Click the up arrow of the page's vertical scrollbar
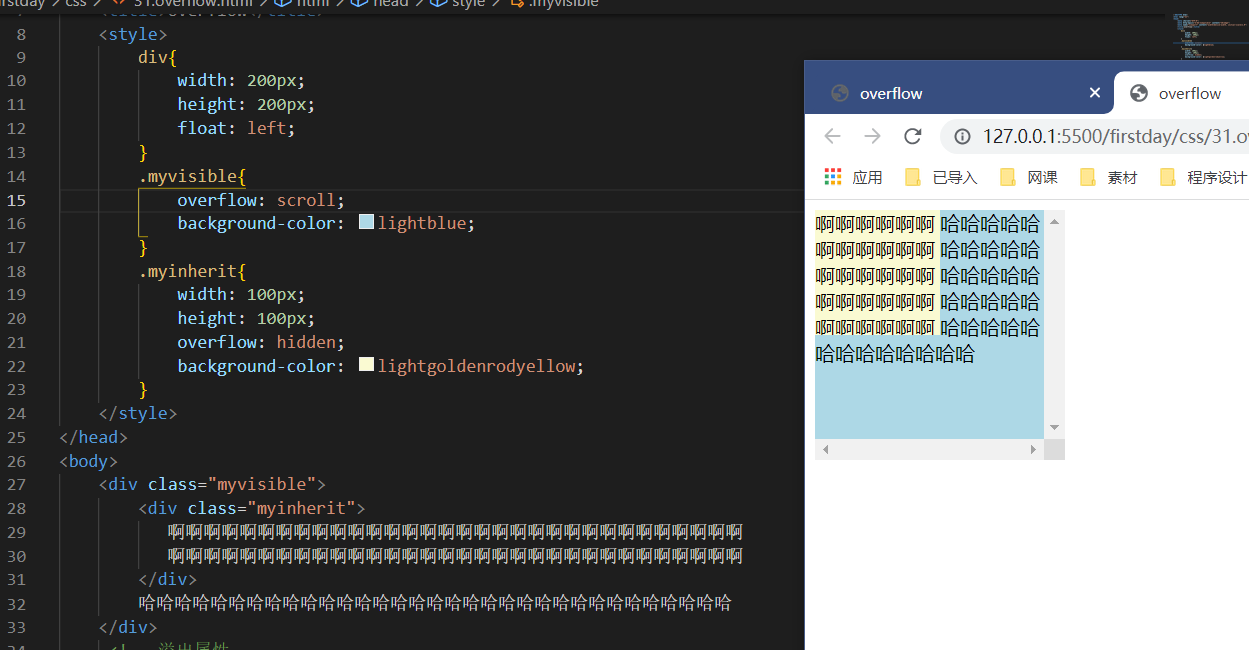The width and height of the screenshot is (1249, 650). pyautogui.click(x=1054, y=221)
